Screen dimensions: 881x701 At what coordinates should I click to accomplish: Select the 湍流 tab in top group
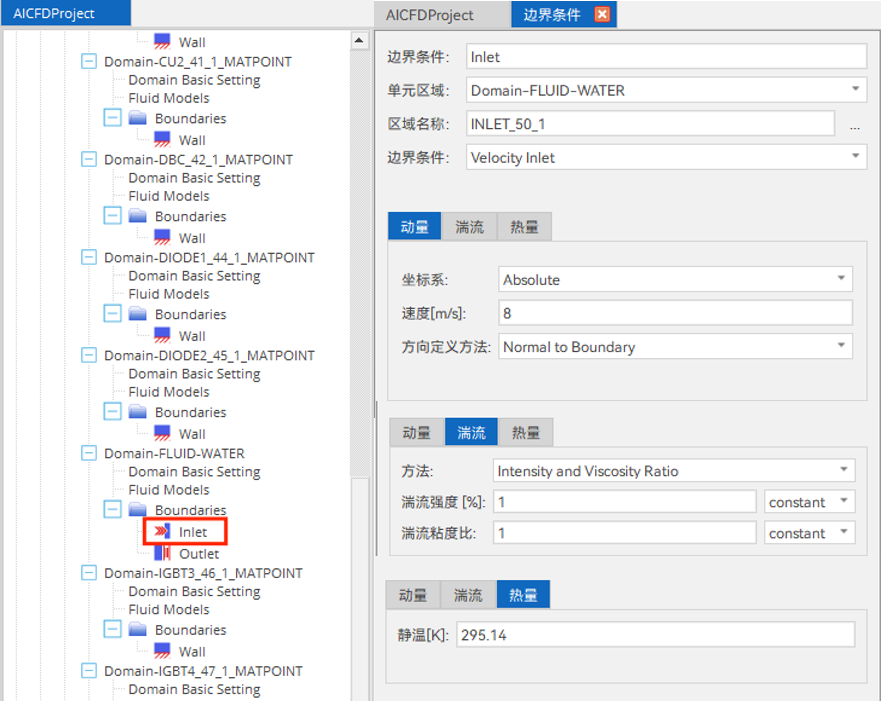coord(469,226)
